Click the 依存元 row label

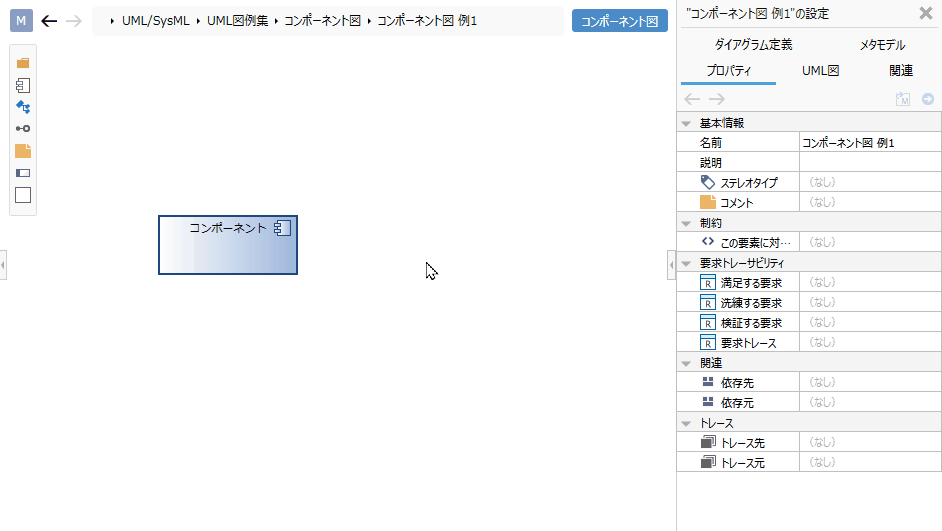pyautogui.click(x=737, y=403)
